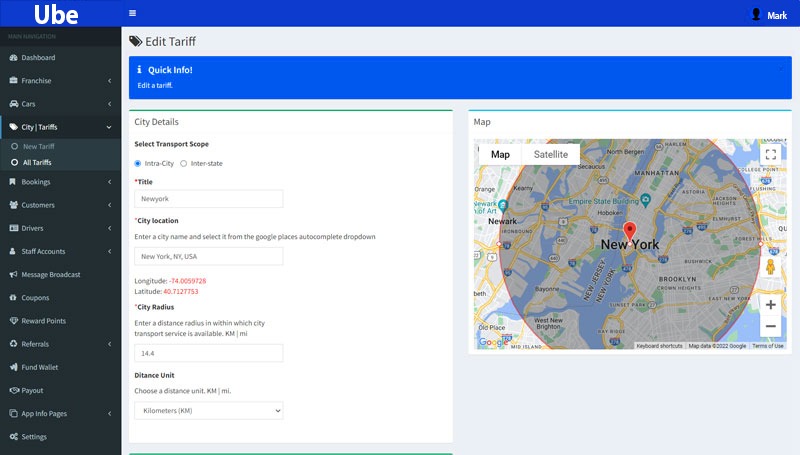Select Intra-City transport scope

(138, 163)
